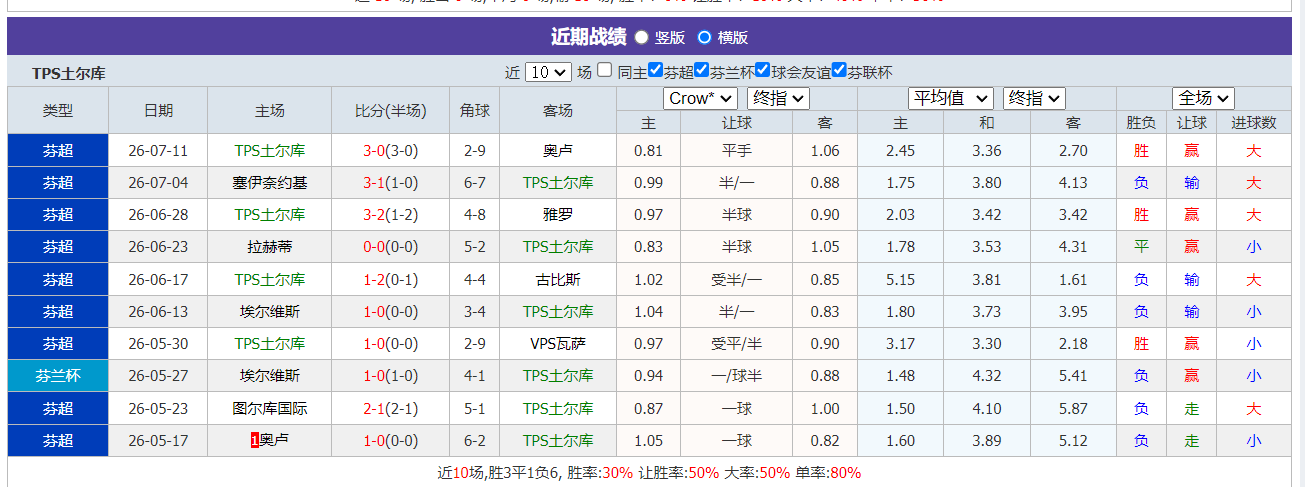This screenshot has height=487, width=1305.
Task: Click the handicap 平手
Action: coord(736,151)
